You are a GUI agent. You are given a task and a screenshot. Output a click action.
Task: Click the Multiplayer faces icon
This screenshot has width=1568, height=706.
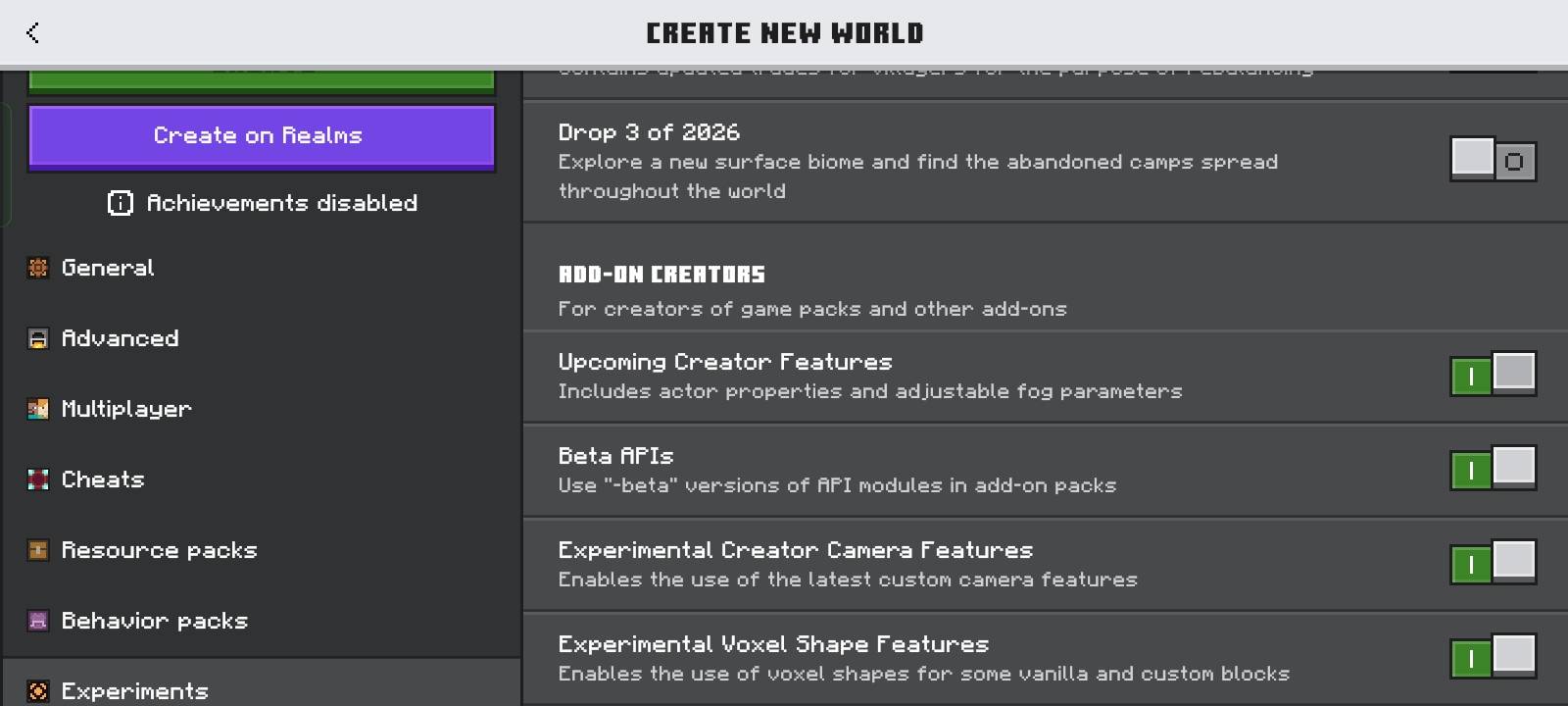click(x=38, y=409)
